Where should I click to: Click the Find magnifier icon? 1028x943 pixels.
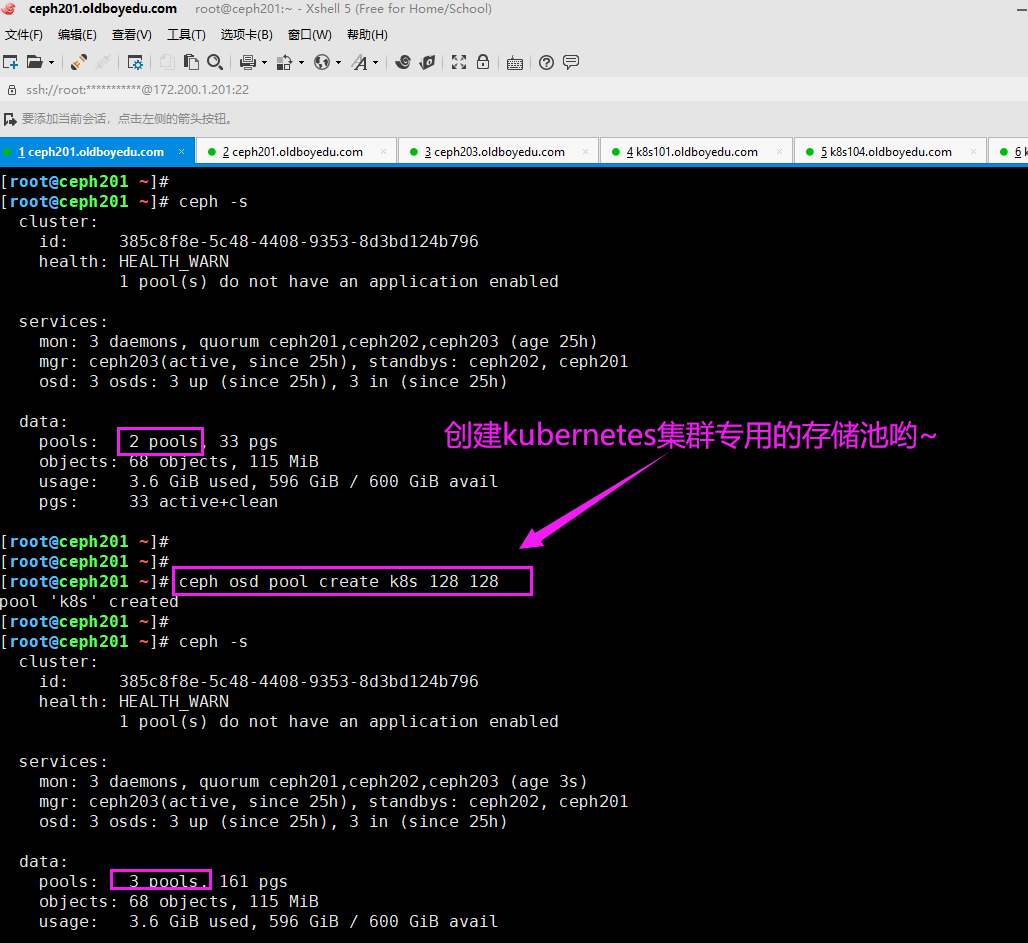coord(214,62)
